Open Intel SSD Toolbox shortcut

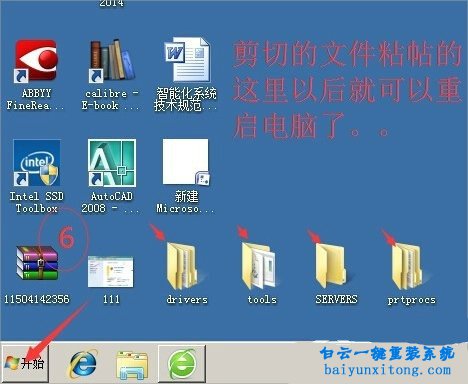(37, 163)
